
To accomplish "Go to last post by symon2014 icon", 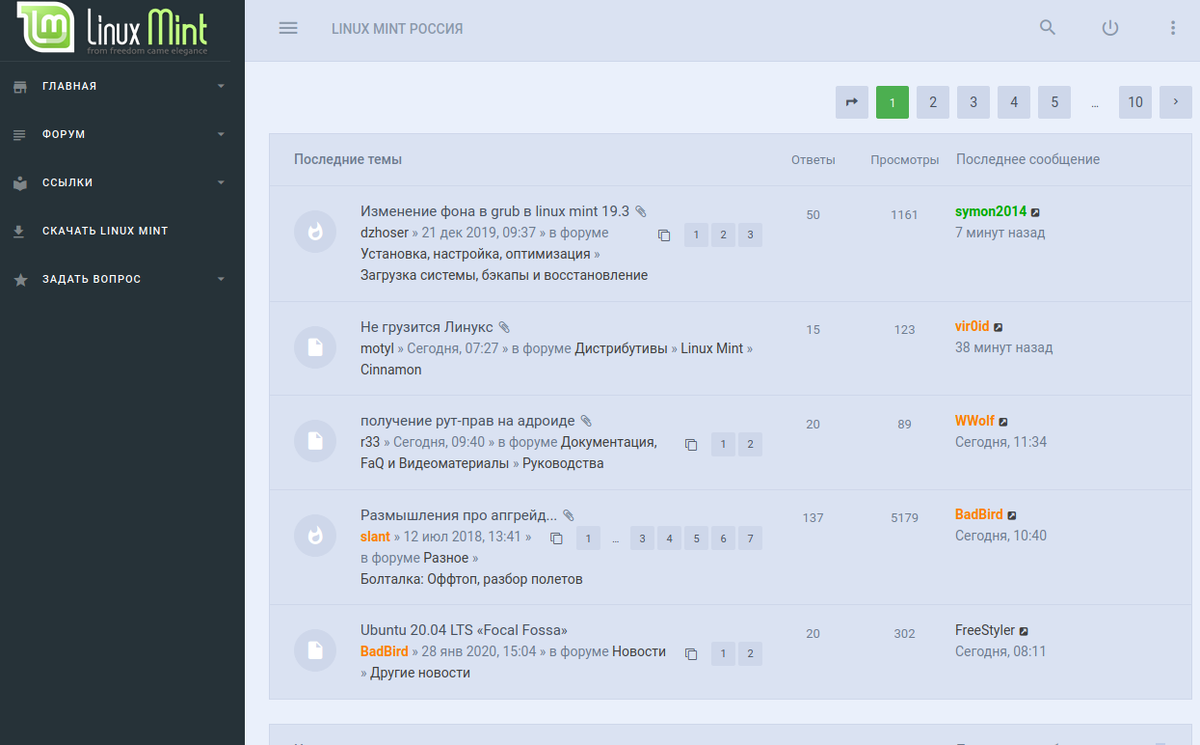I will (x=1036, y=212).
